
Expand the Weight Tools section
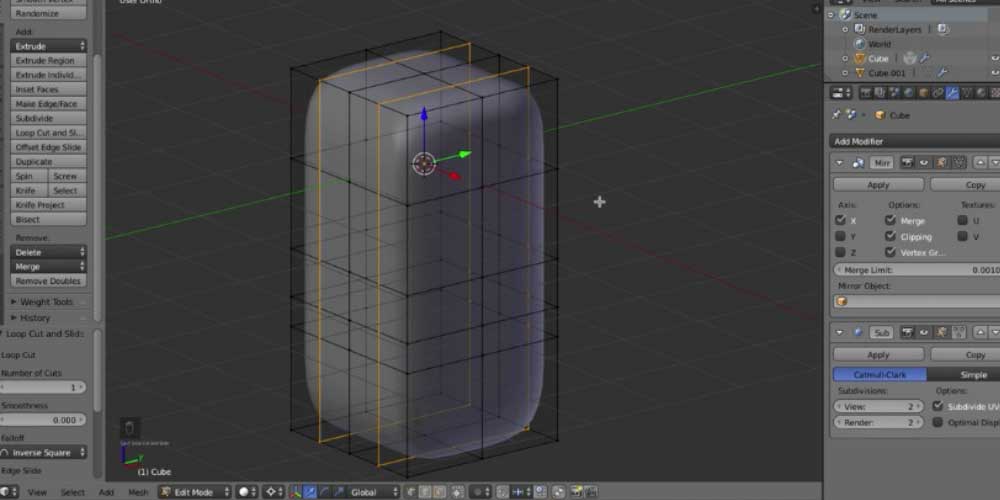[47, 302]
